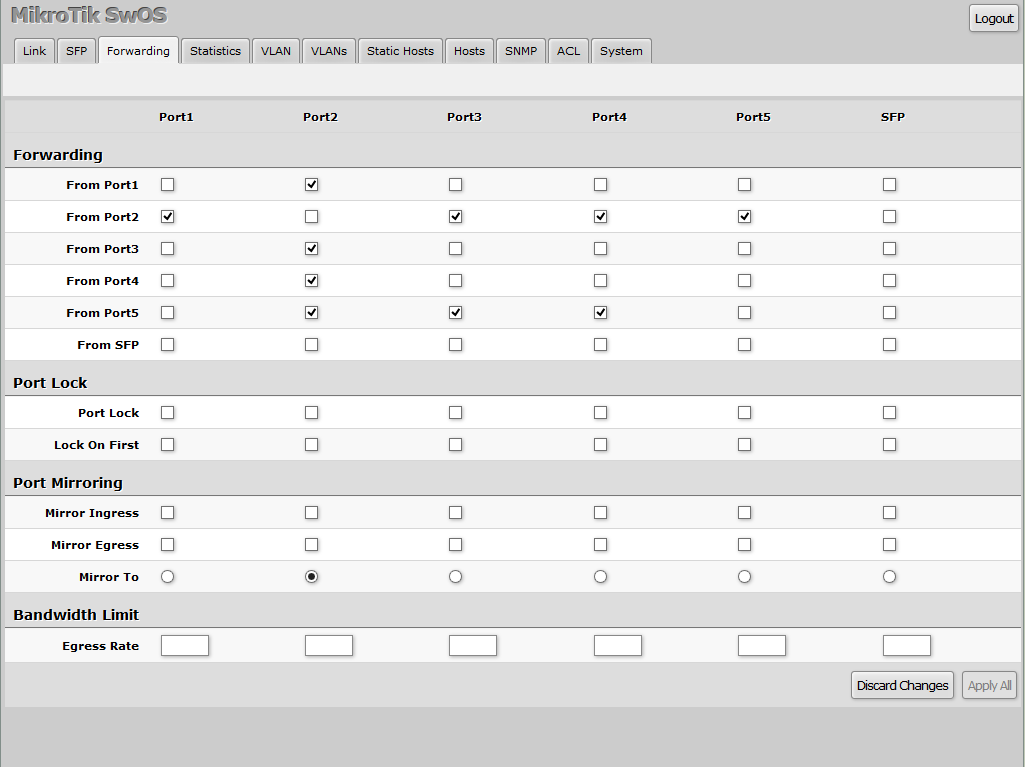
Task: Set Mirror To SFP radio
Action: (x=890, y=577)
